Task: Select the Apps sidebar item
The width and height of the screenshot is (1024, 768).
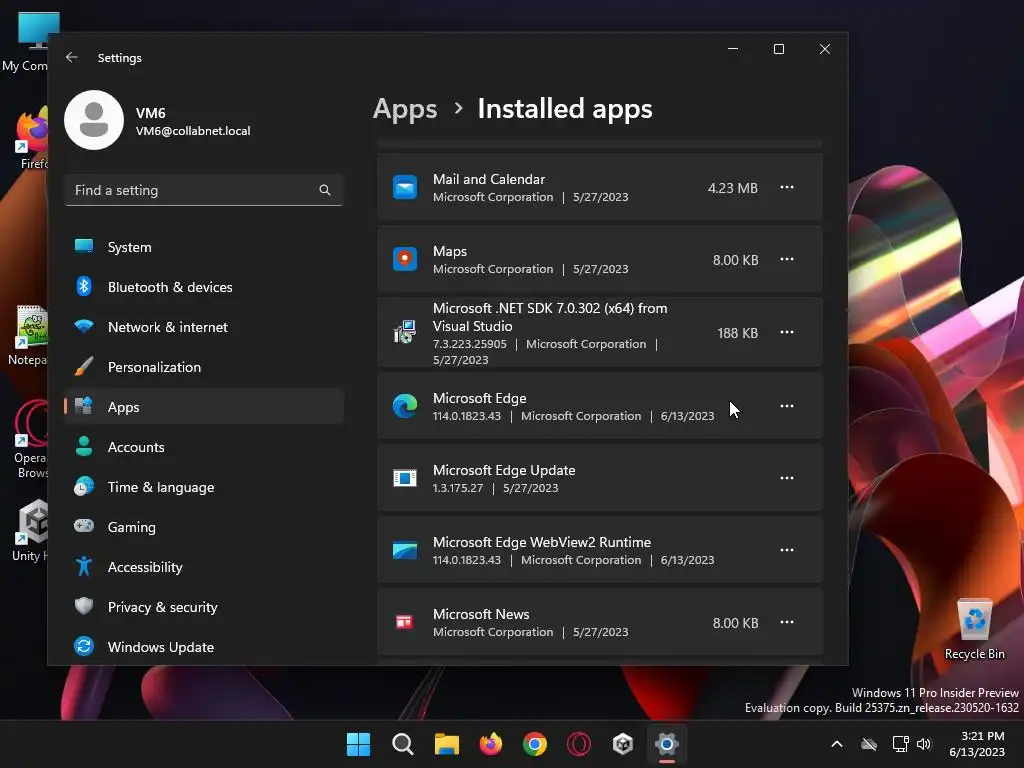Action: [x=204, y=407]
